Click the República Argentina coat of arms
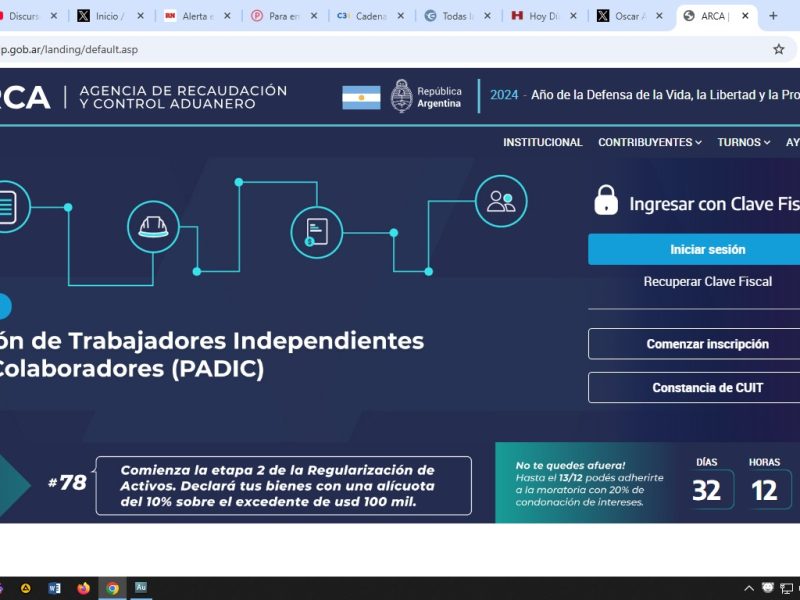The height and width of the screenshot is (600, 800). (402, 96)
